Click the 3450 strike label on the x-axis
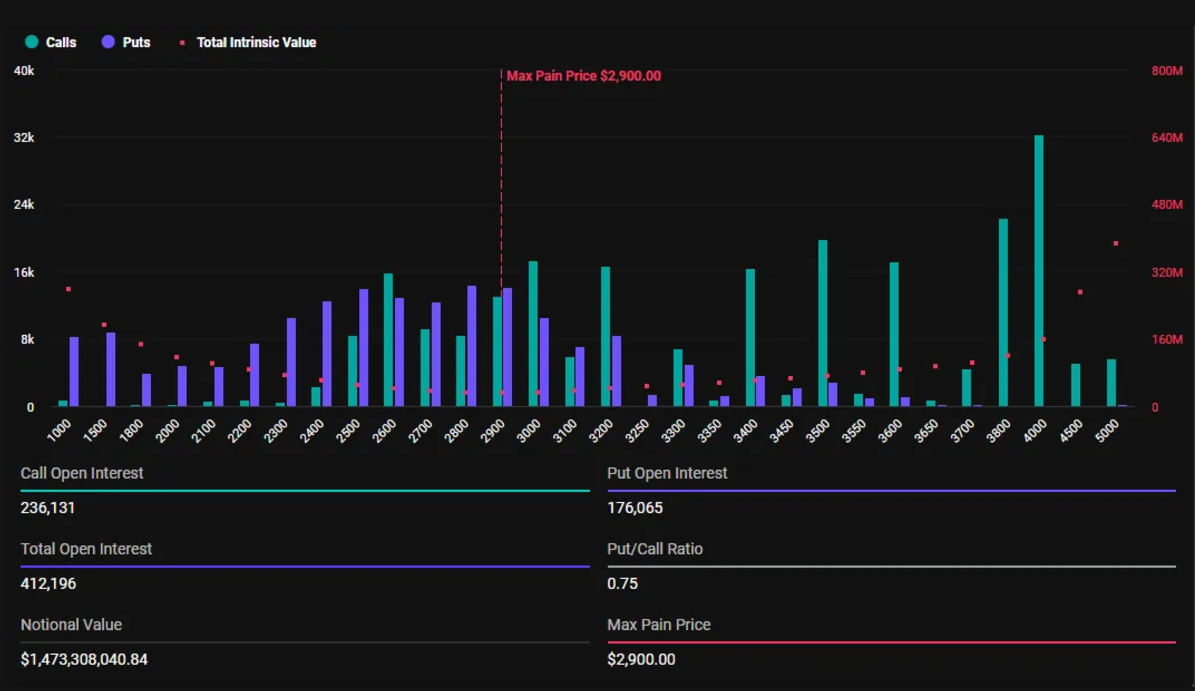 [x=781, y=430]
